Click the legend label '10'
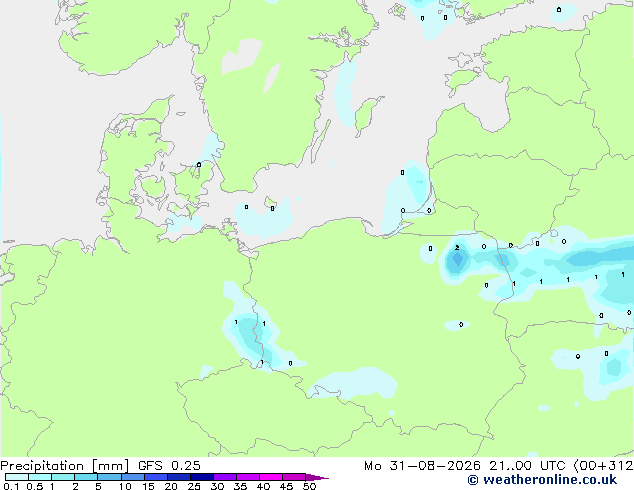The image size is (634, 490). coord(125,486)
